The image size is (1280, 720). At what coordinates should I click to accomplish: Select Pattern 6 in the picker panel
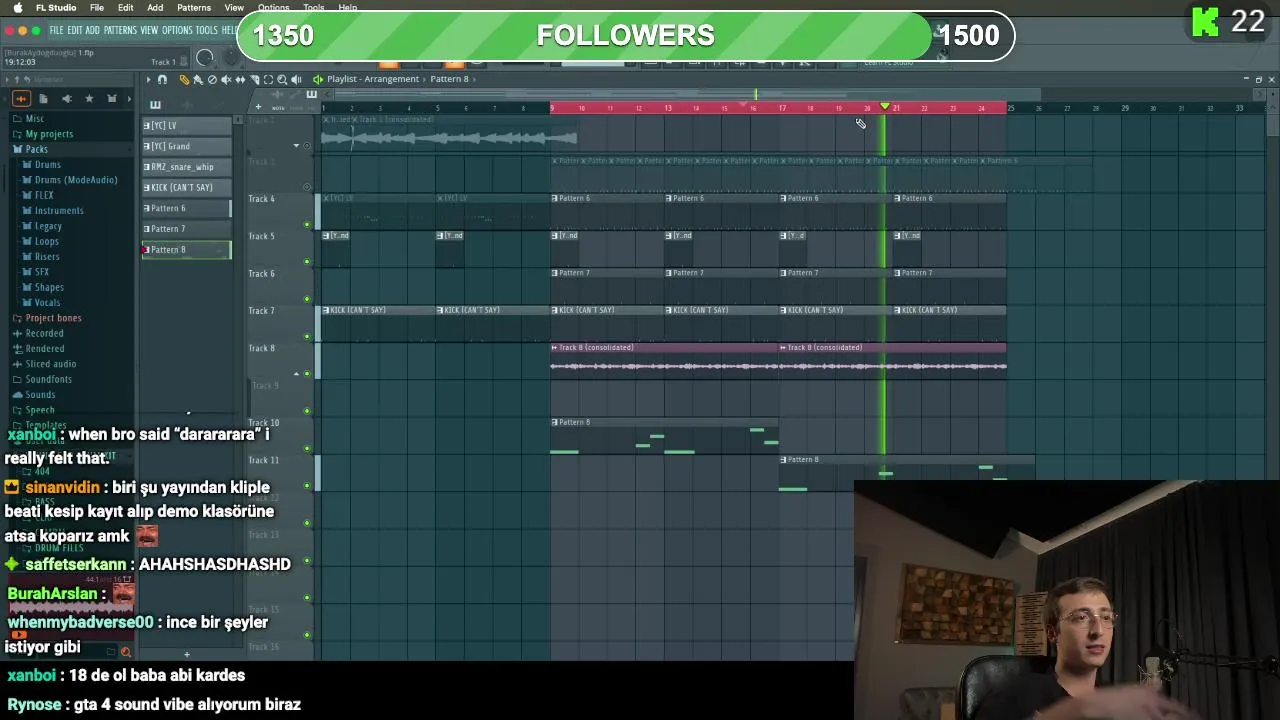(x=186, y=208)
